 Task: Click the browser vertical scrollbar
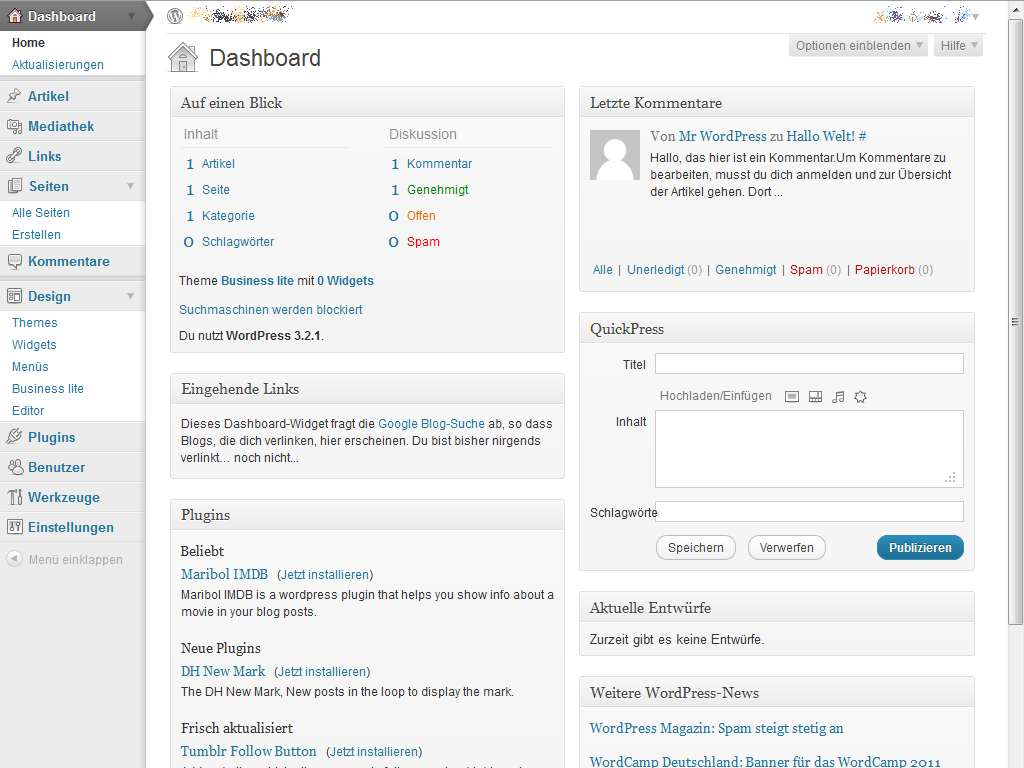[1016, 321]
